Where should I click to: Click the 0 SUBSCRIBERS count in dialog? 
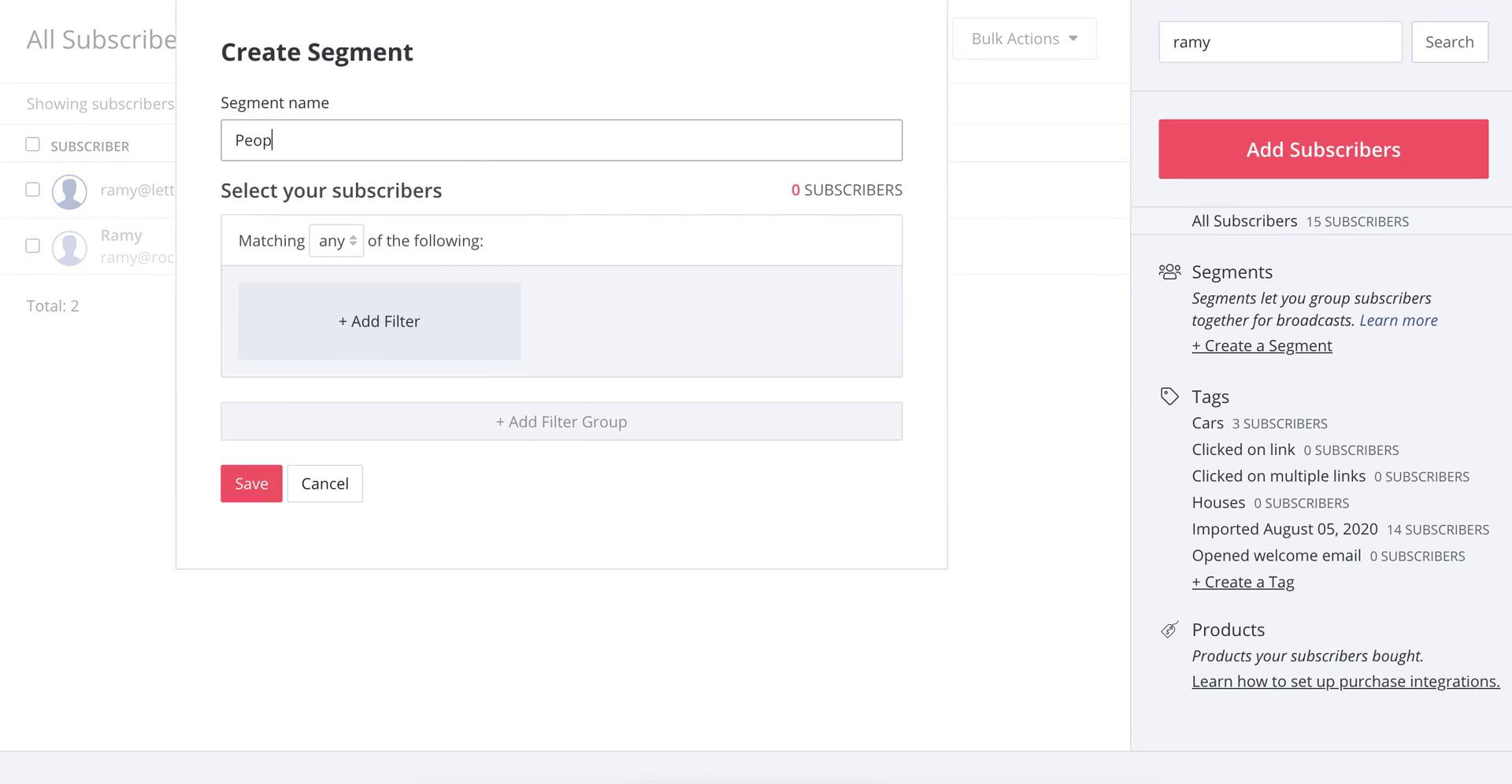coord(847,190)
